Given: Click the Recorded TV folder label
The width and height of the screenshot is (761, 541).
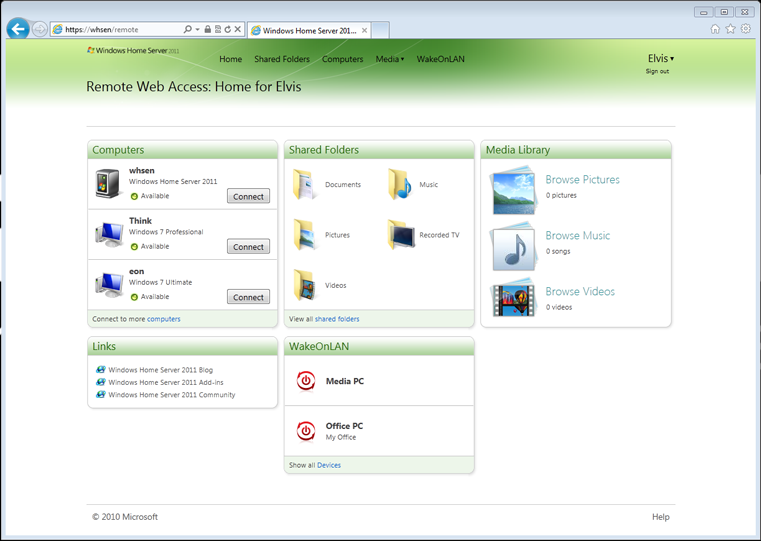Looking at the screenshot, I should click(439, 235).
